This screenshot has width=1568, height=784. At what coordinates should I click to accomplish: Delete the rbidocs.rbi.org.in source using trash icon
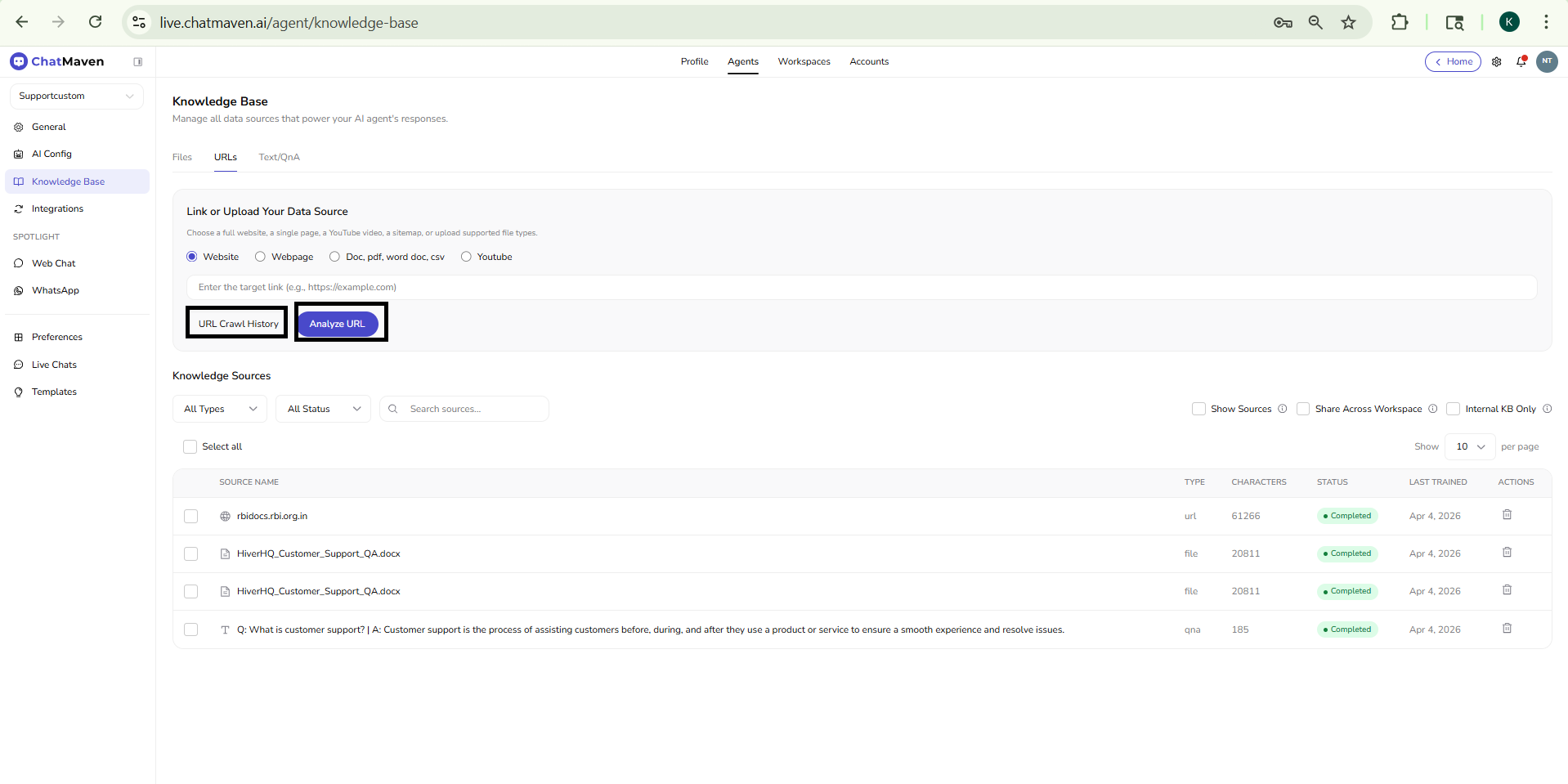[1507, 515]
